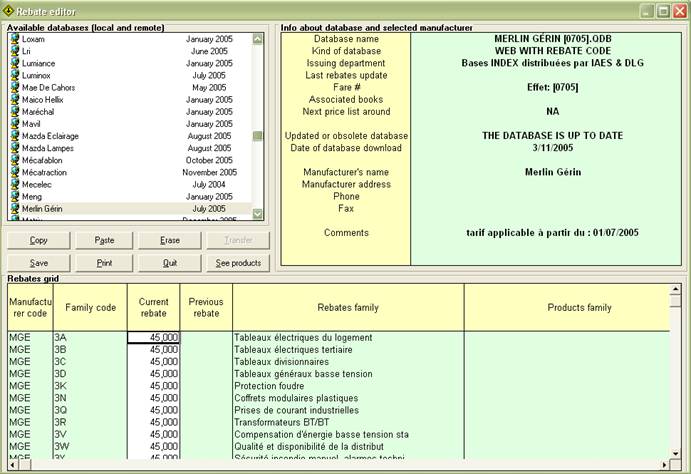Click the database icon next to Loxam

pyautogui.click(x=15, y=39)
